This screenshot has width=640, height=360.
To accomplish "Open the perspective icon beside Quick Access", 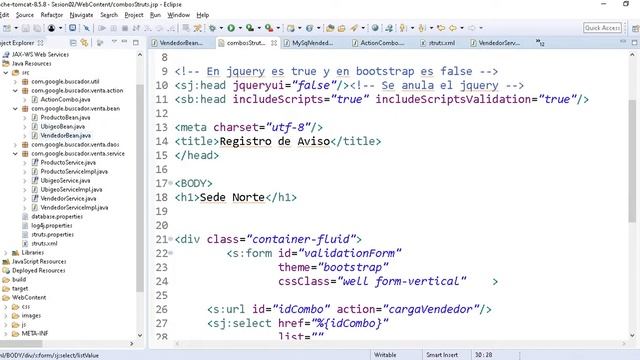I will [x=636, y=28].
